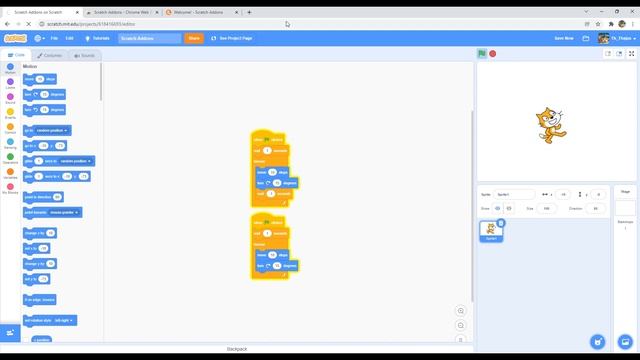640x360 pixels.
Task: Click the 'if on edge, bounce' block
Action: (x=40, y=300)
